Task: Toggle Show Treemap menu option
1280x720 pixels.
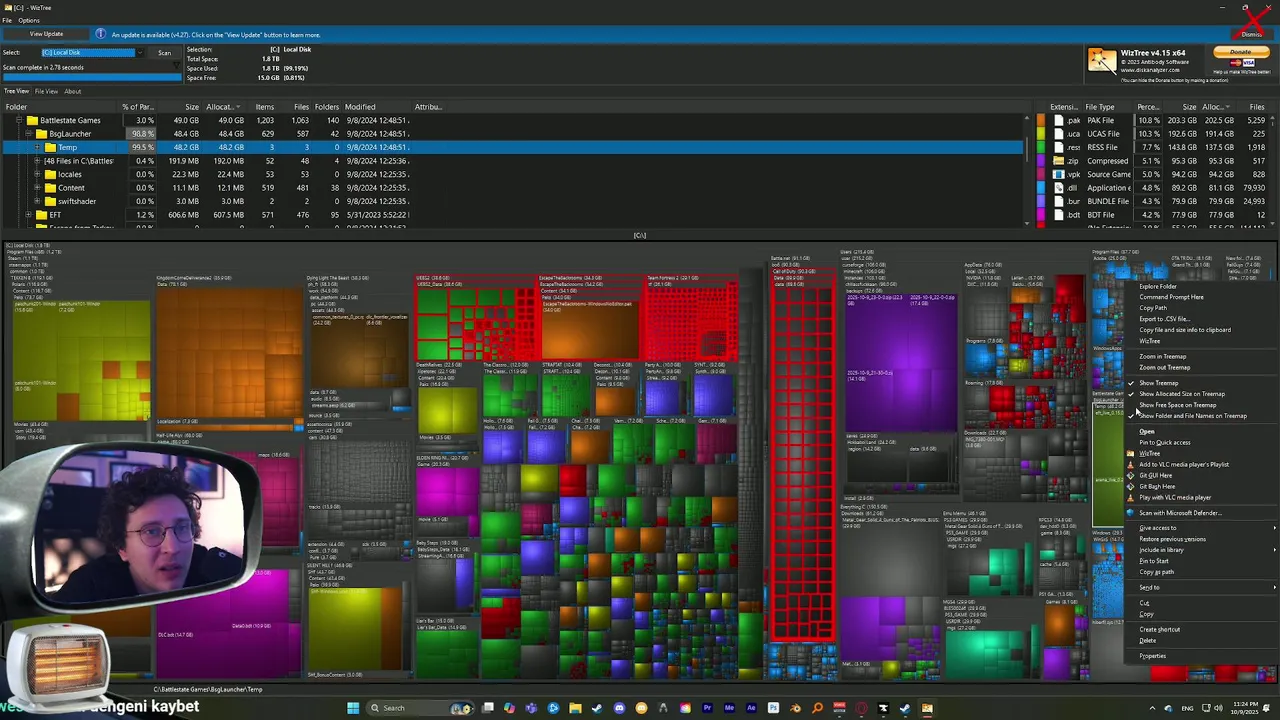Action: pos(1158,383)
